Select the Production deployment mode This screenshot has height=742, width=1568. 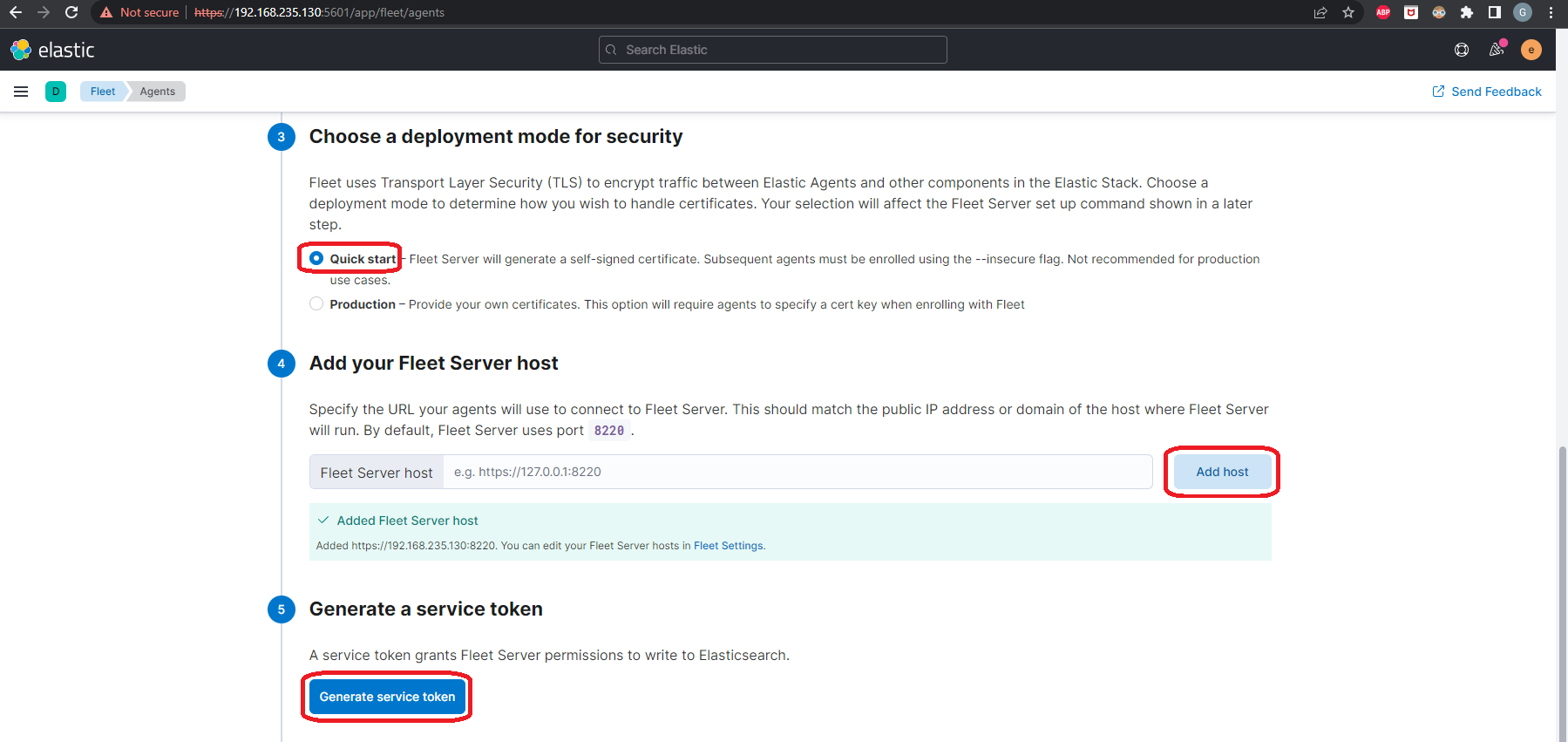(x=316, y=303)
